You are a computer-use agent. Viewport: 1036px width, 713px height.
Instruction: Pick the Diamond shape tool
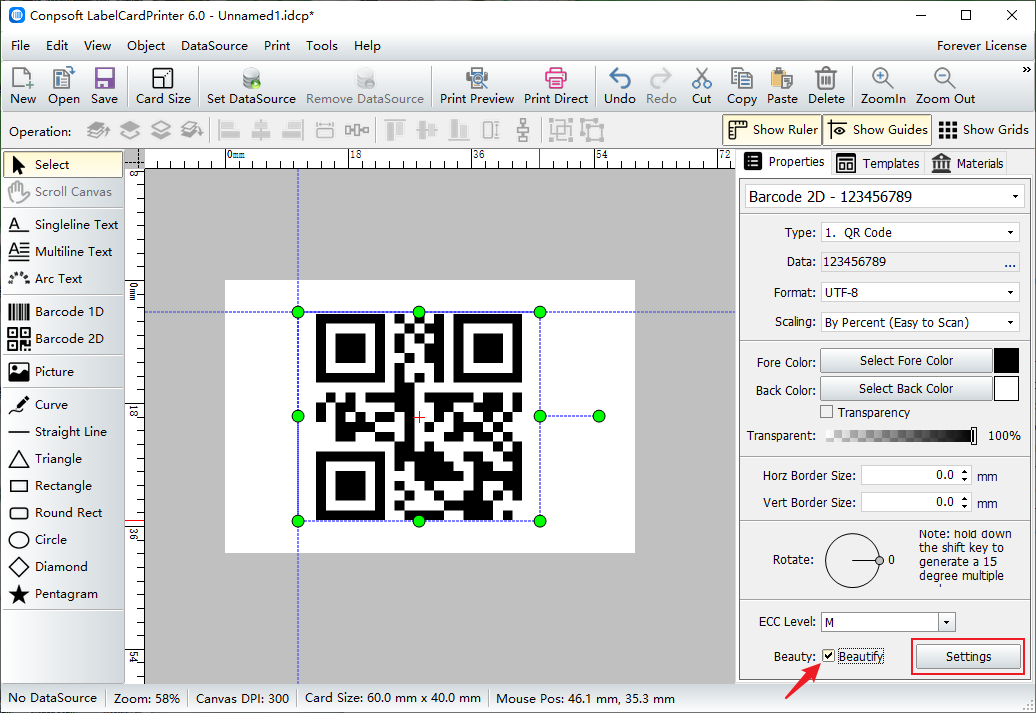63,567
